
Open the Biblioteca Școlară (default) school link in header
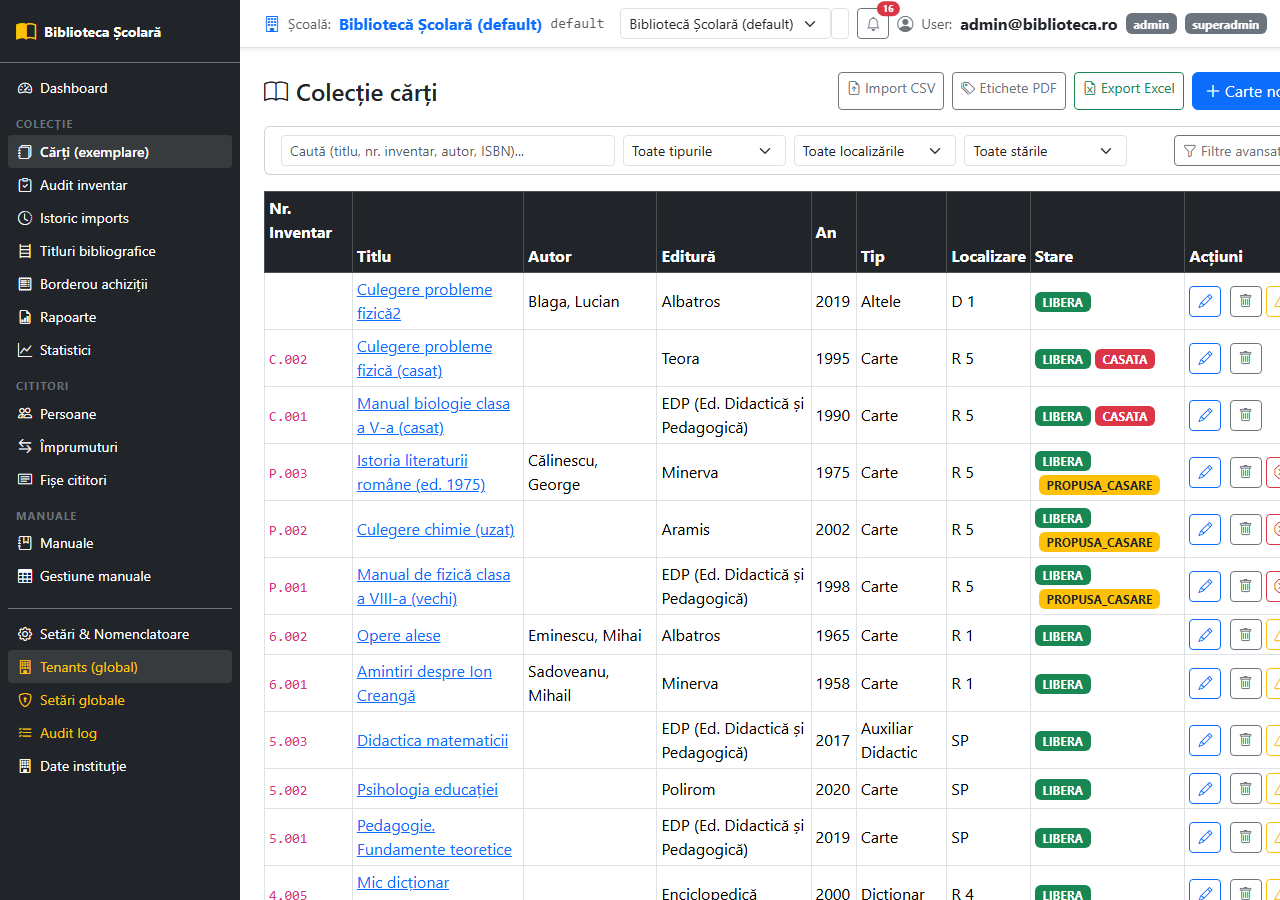440,24
